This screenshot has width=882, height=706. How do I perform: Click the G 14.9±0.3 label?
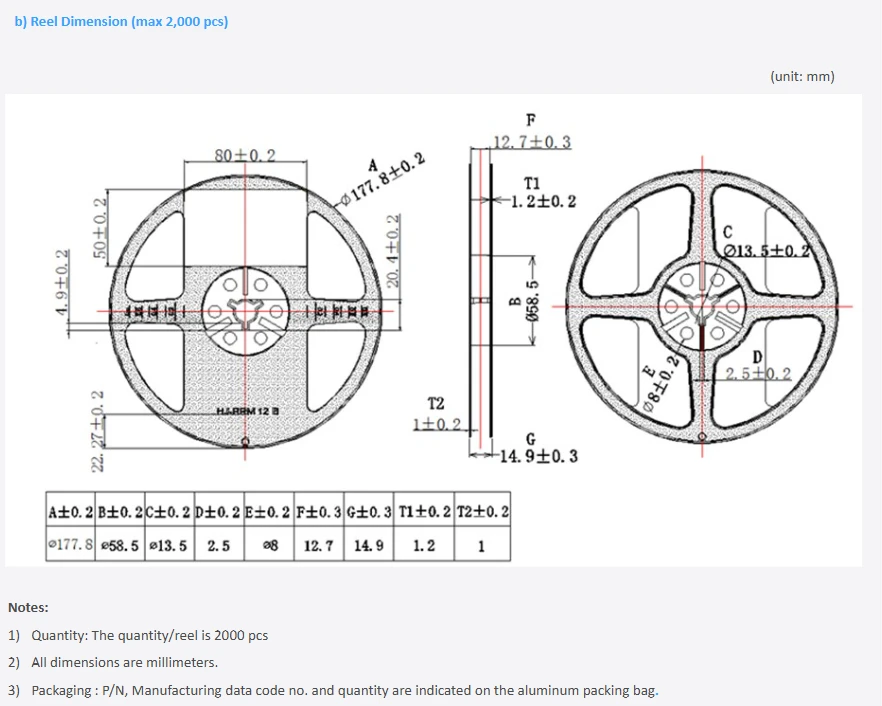[538, 448]
